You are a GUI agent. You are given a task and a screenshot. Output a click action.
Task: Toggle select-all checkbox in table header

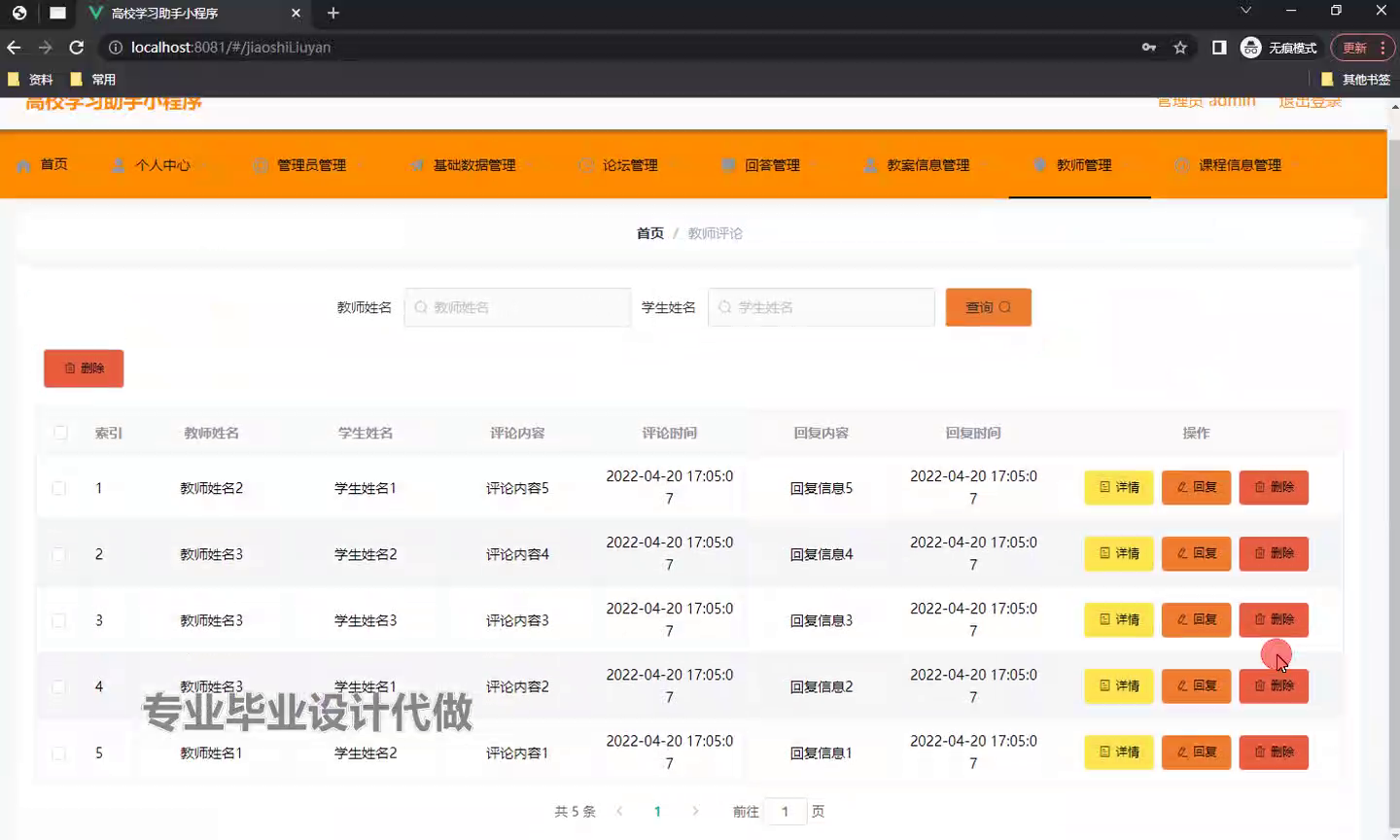tap(60, 433)
